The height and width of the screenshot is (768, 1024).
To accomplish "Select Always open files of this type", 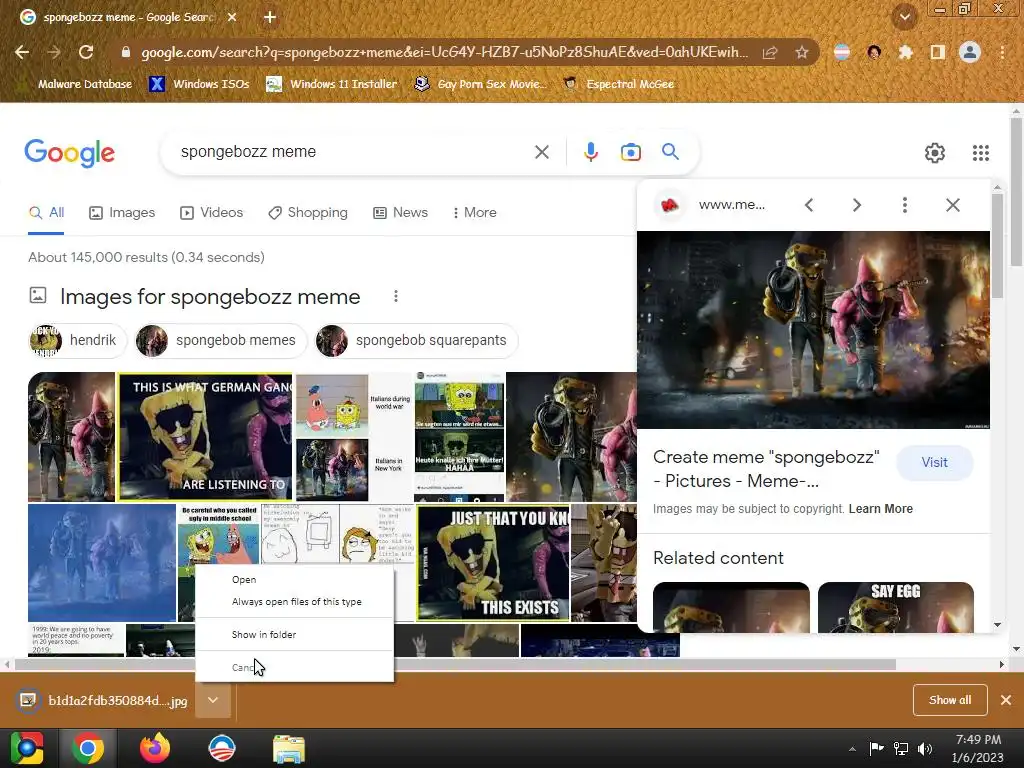I will click(295, 601).
